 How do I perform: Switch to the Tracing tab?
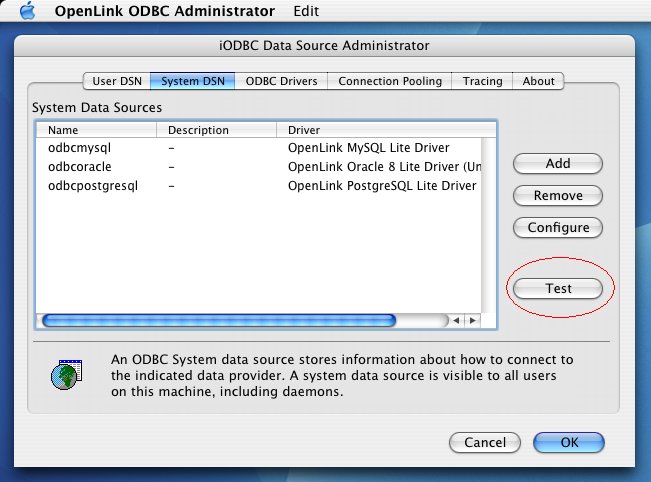[x=482, y=81]
